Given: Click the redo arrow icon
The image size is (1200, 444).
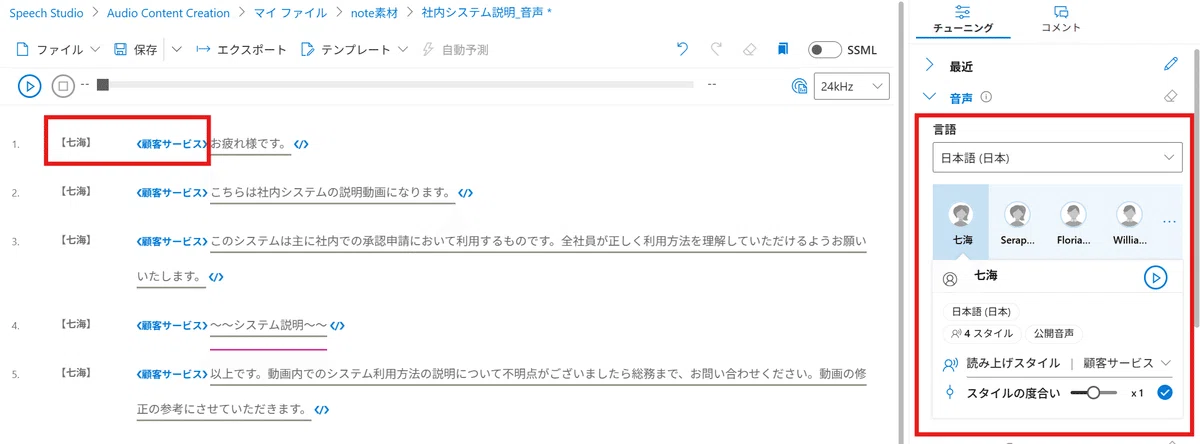Looking at the screenshot, I should (716, 49).
